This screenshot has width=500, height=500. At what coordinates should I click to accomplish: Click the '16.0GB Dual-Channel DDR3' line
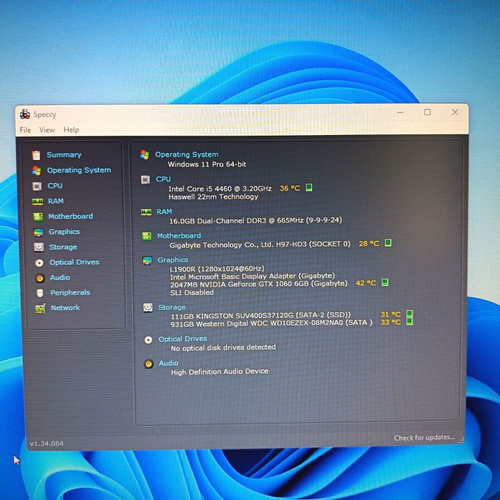[x=256, y=221]
